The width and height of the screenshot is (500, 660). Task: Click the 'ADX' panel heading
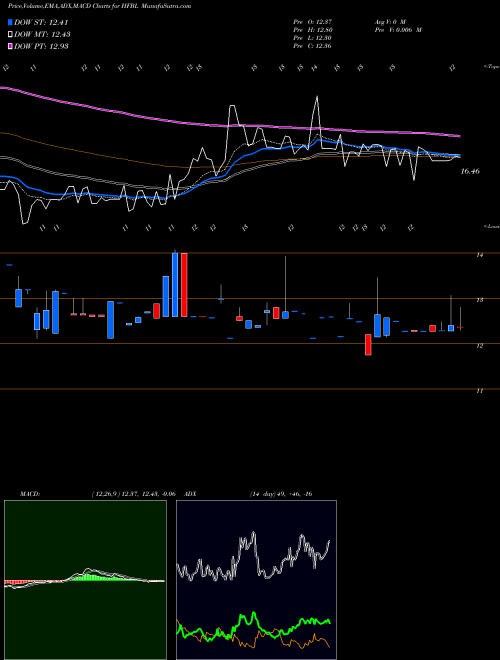click(x=190, y=494)
